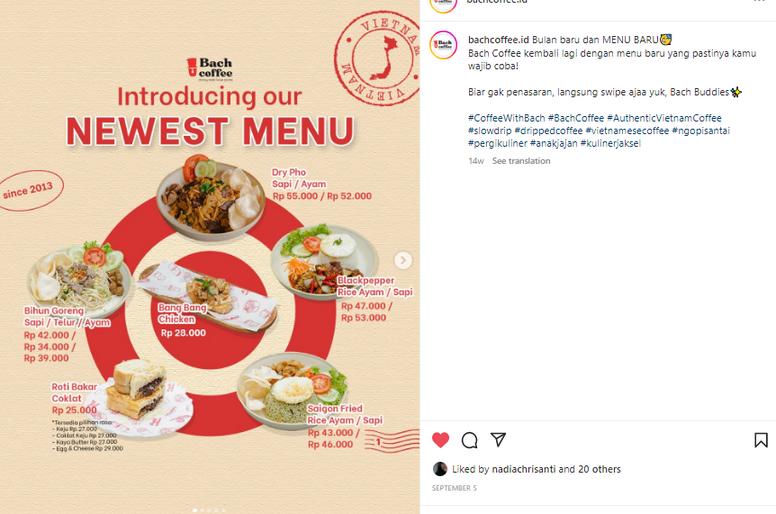Open the SEPTEMBER 5 post date link
The image size is (776, 514).
coord(454,488)
